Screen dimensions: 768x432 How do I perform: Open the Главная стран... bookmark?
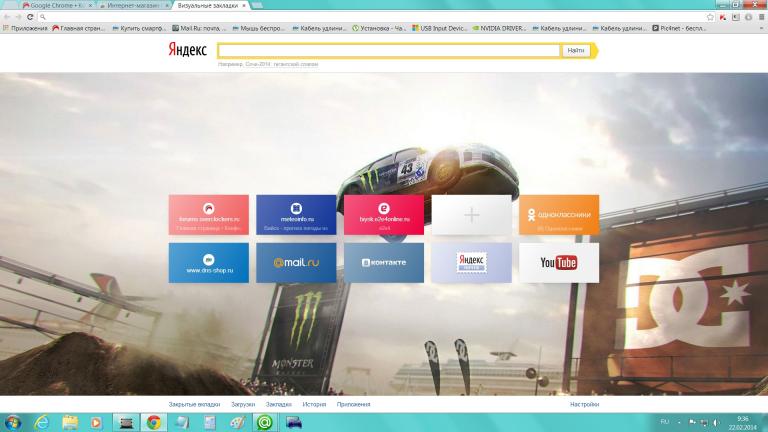pos(78,28)
